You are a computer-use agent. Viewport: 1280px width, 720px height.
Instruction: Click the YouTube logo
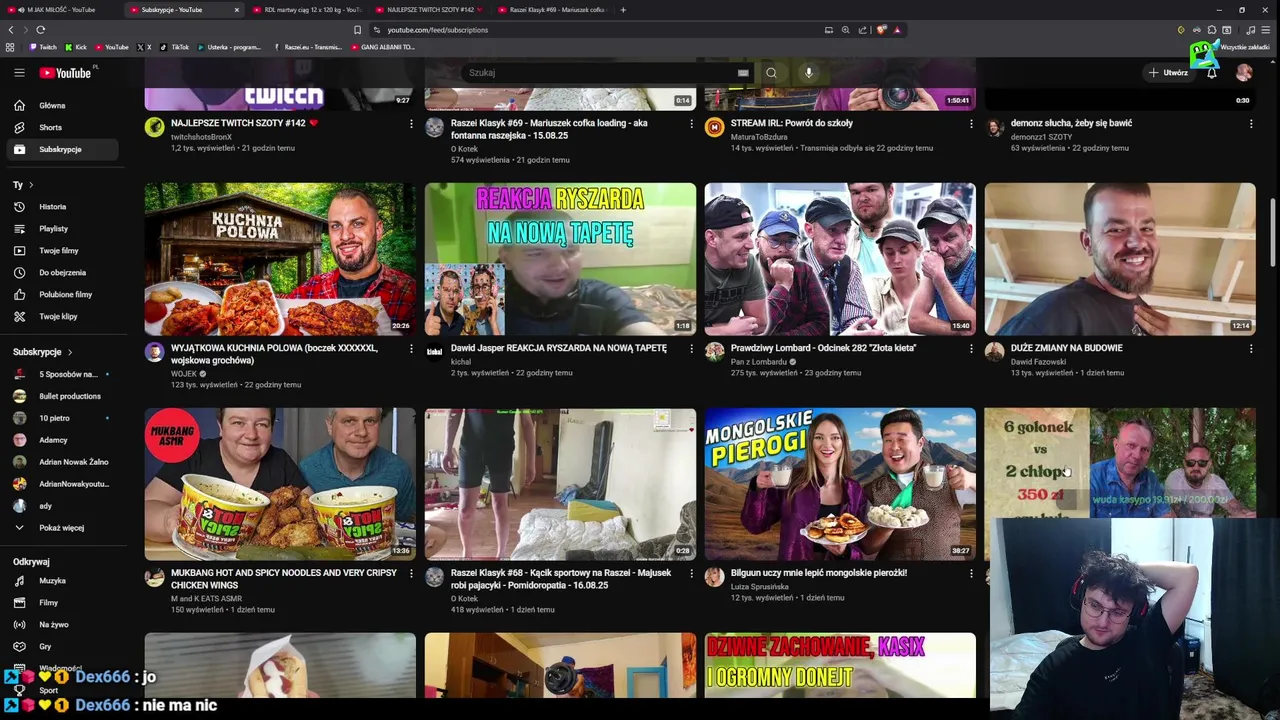[x=66, y=72]
